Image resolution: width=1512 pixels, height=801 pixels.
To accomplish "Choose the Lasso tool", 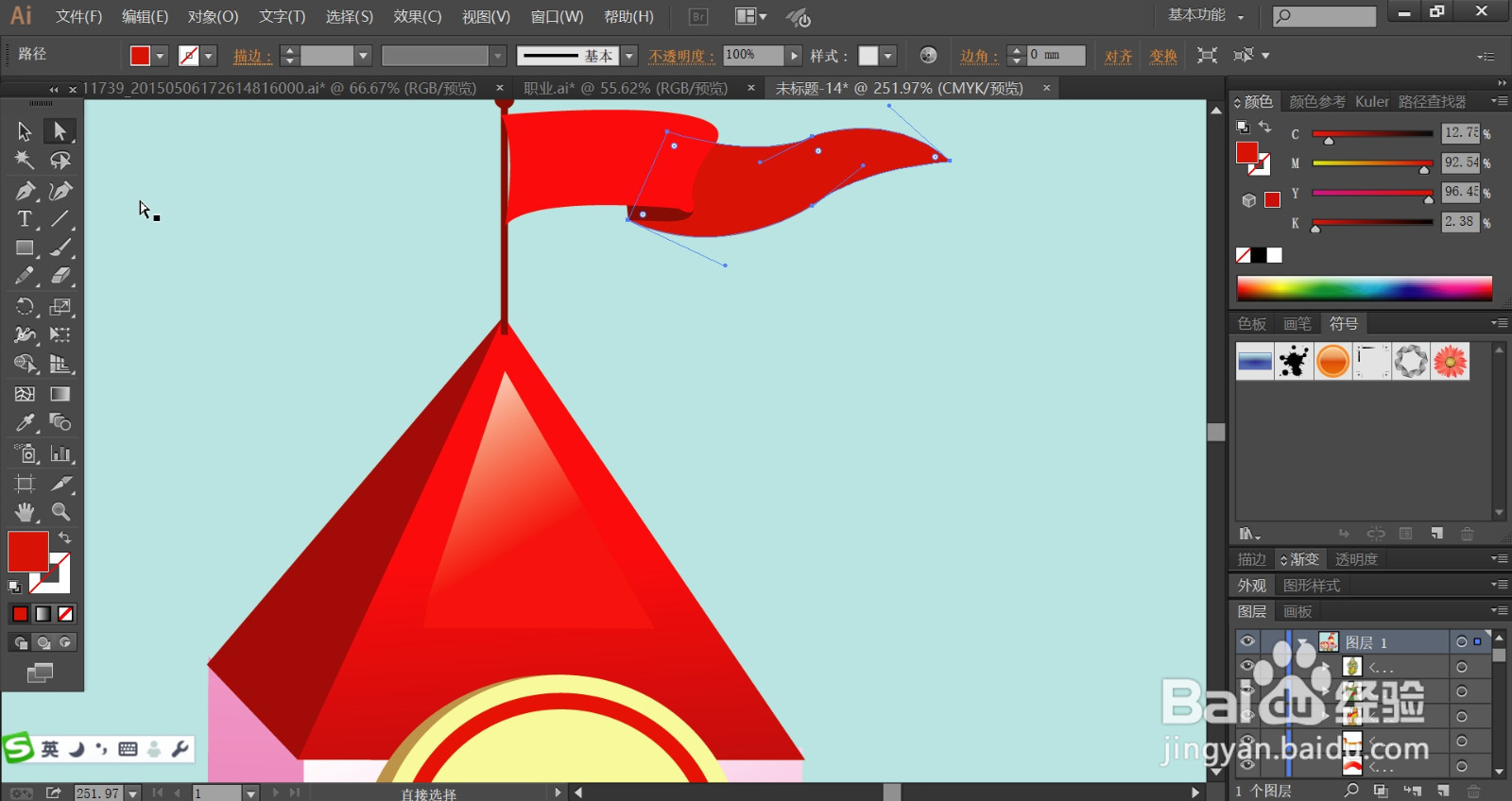I will pos(60,161).
